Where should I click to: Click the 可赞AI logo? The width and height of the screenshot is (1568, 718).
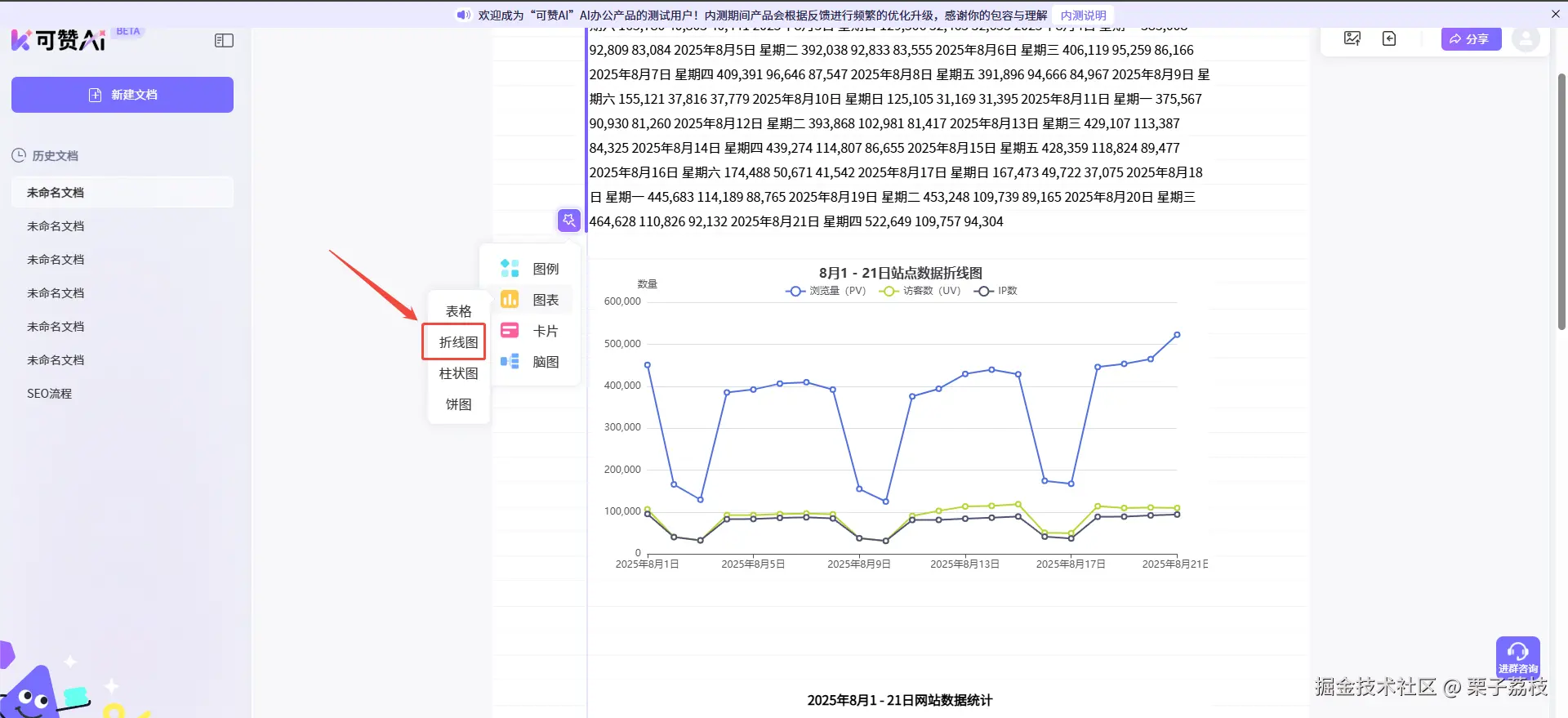pyautogui.click(x=59, y=39)
